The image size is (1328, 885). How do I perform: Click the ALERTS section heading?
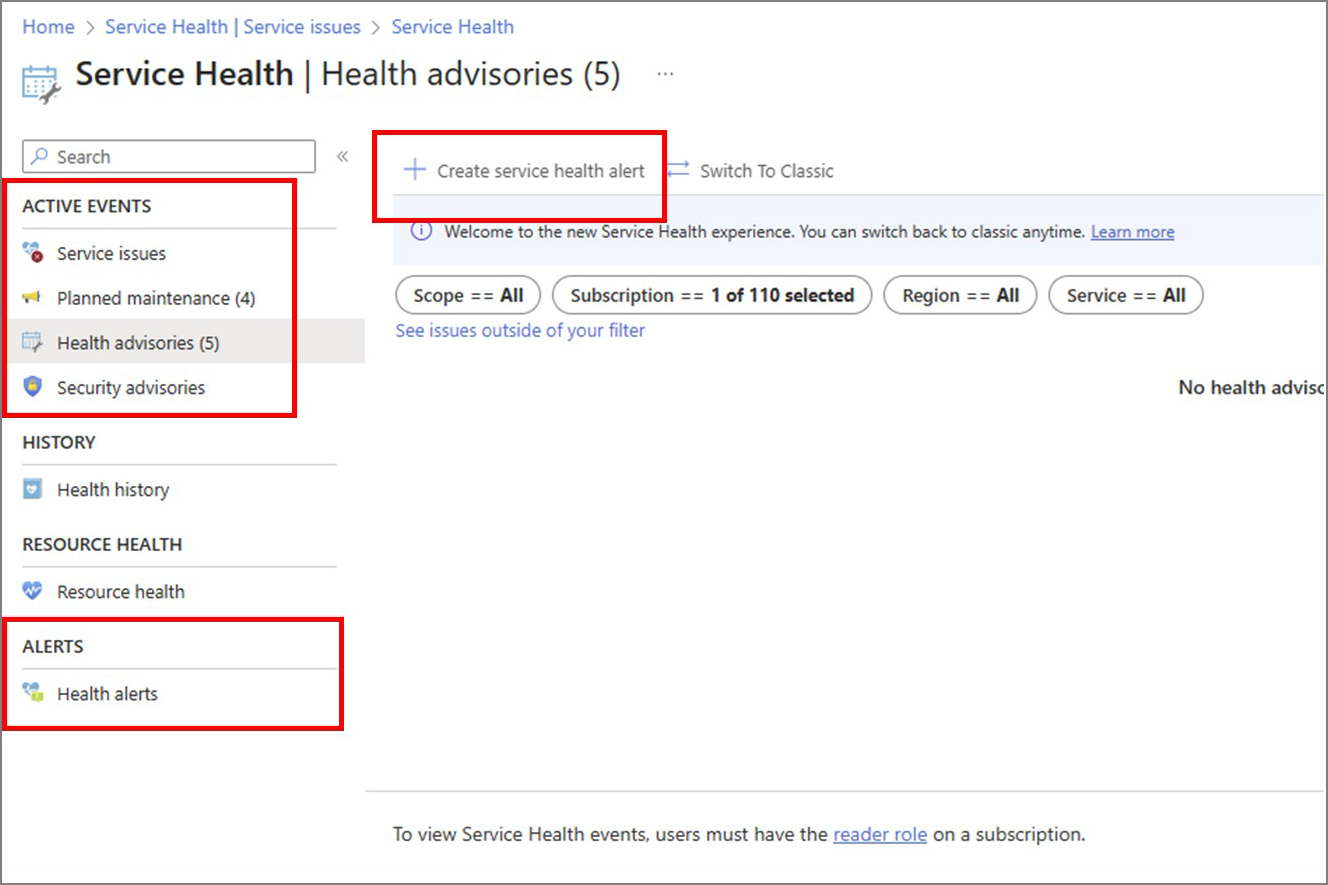(53, 646)
